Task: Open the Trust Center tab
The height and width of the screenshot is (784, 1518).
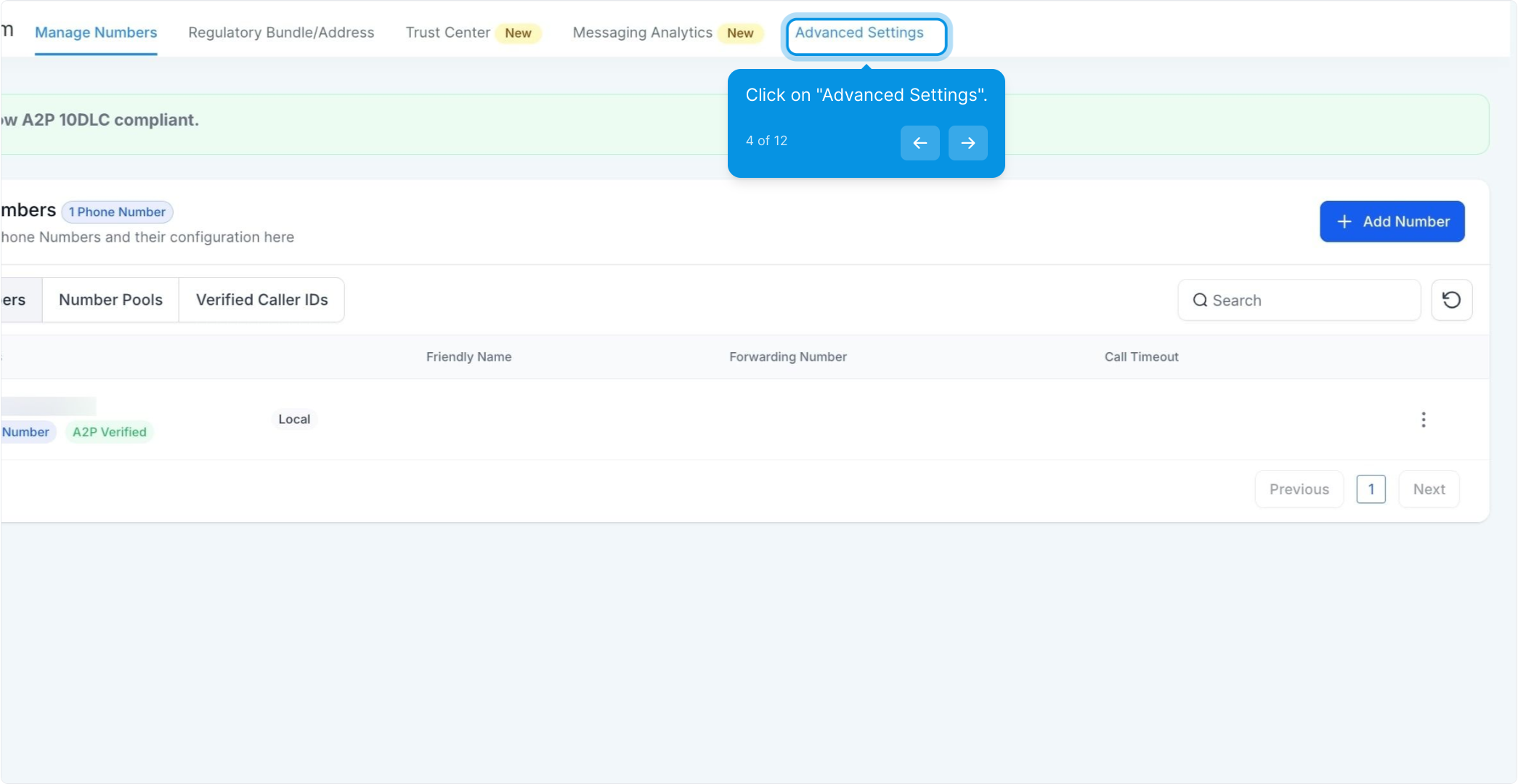Action: pos(447,33)
